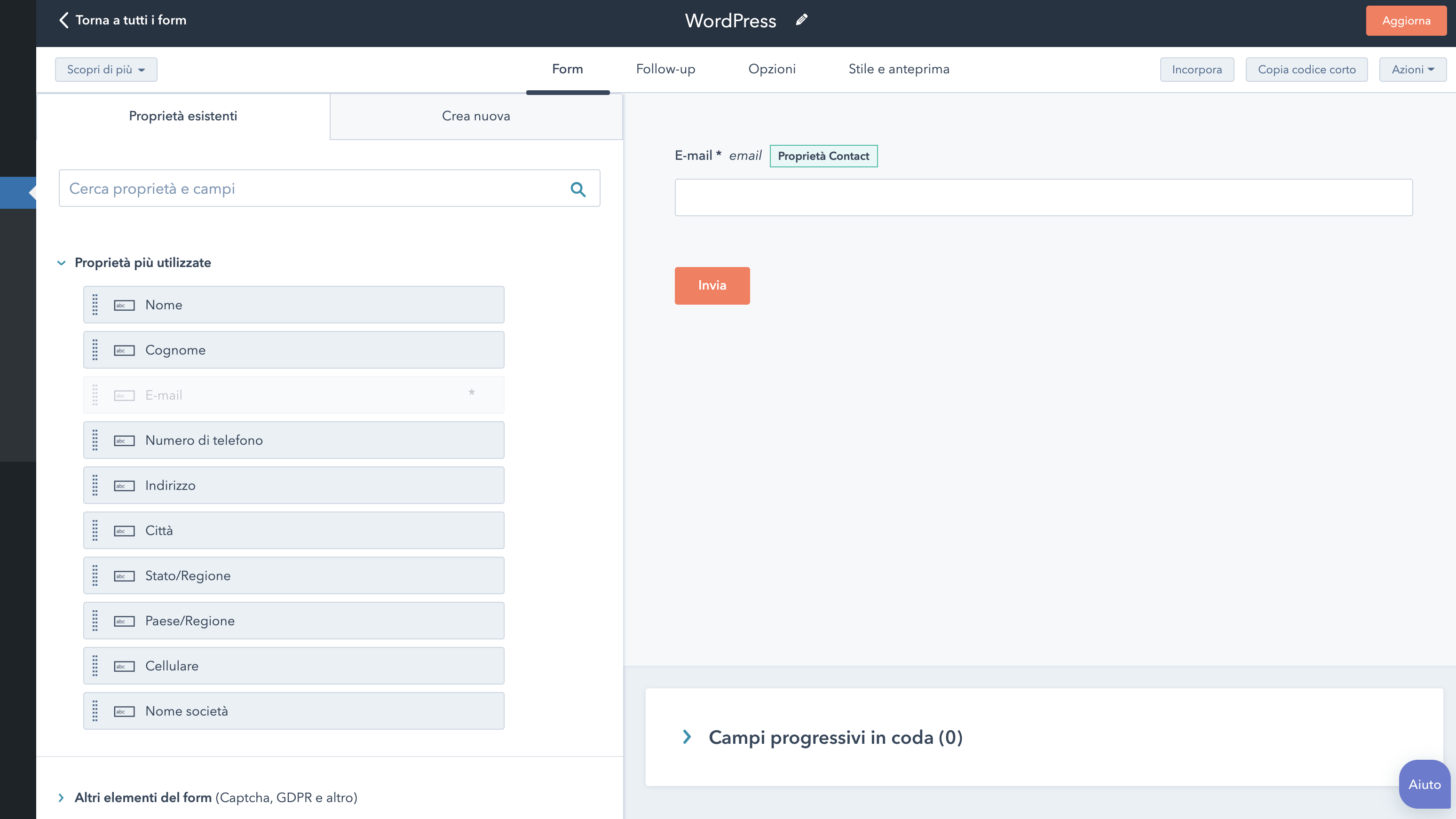Select the Cellulare property row
1456x819 pixels.
tap(294, 666)
